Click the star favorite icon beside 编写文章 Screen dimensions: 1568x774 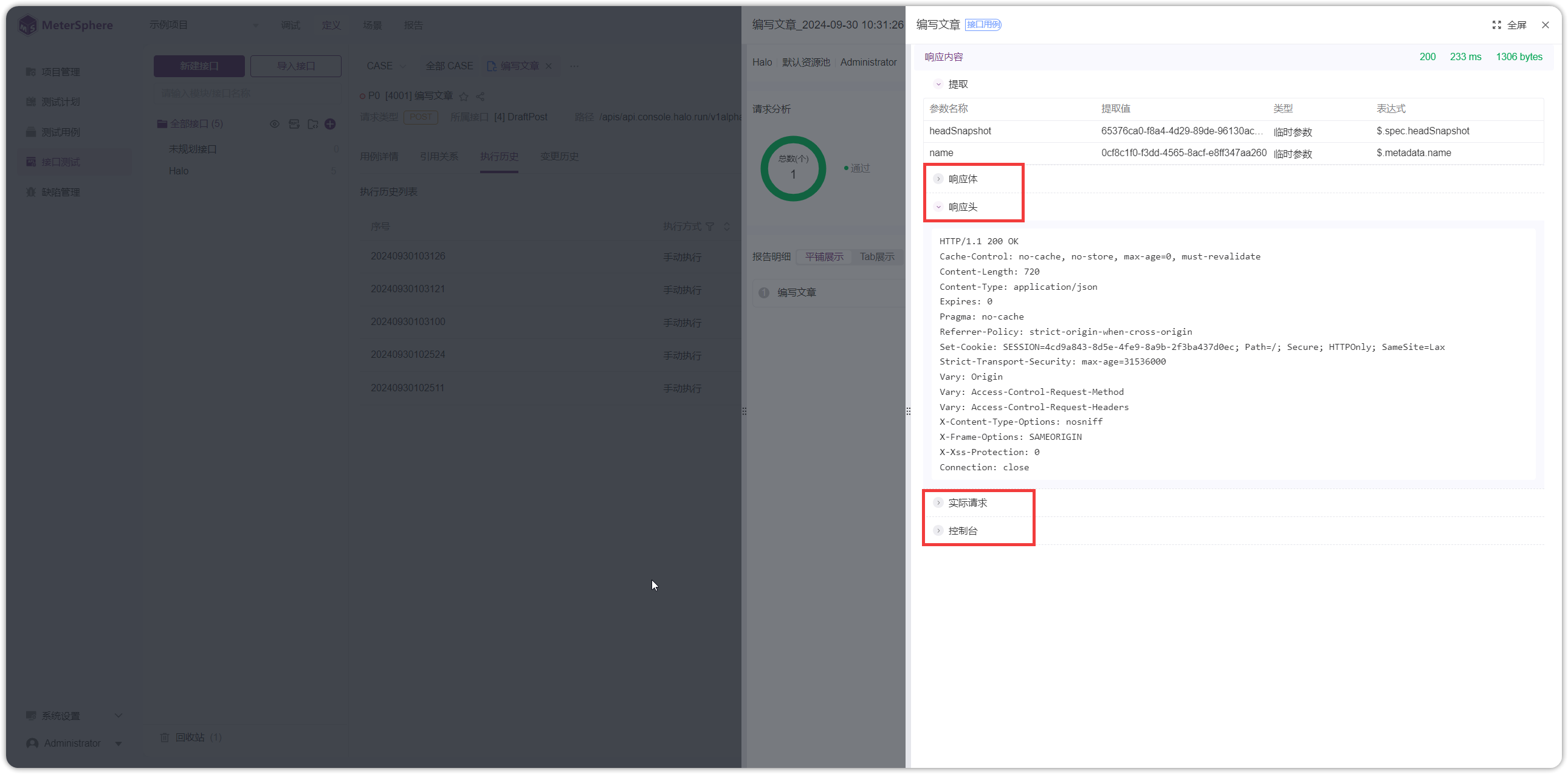[x=464, y=96]
